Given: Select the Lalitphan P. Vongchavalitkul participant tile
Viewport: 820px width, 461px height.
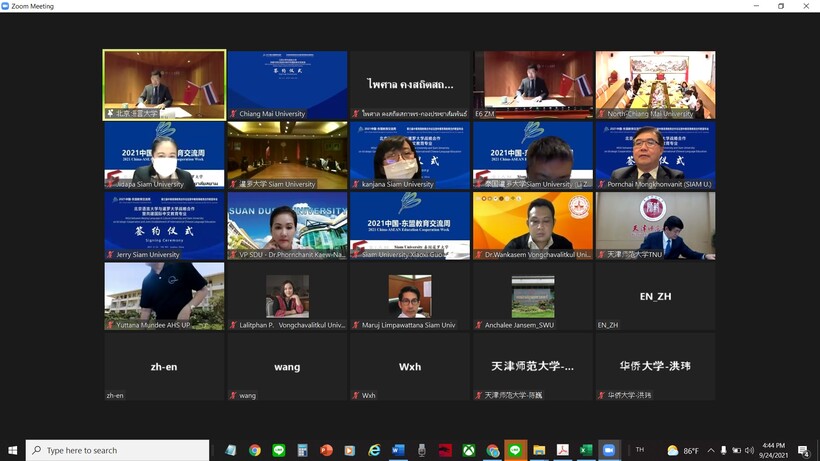Looking at the screenshot, I should point(288,296).
